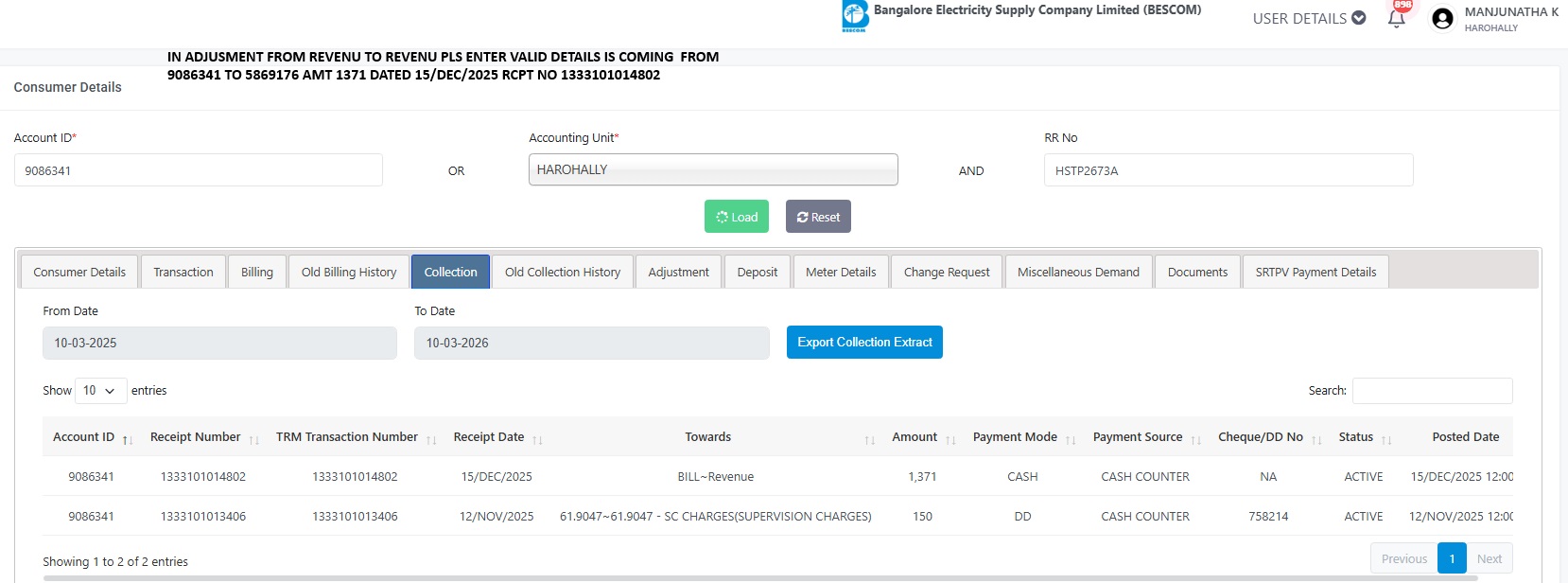
Task: Click the 15/DEC/2025 receipt date cell
Action: [x=497, y=477]
